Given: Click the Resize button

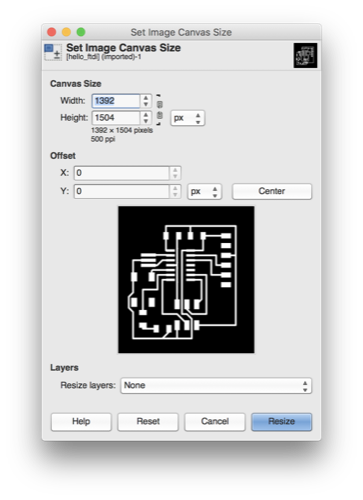Looking at the screenshot, I should tap(282, 422).
